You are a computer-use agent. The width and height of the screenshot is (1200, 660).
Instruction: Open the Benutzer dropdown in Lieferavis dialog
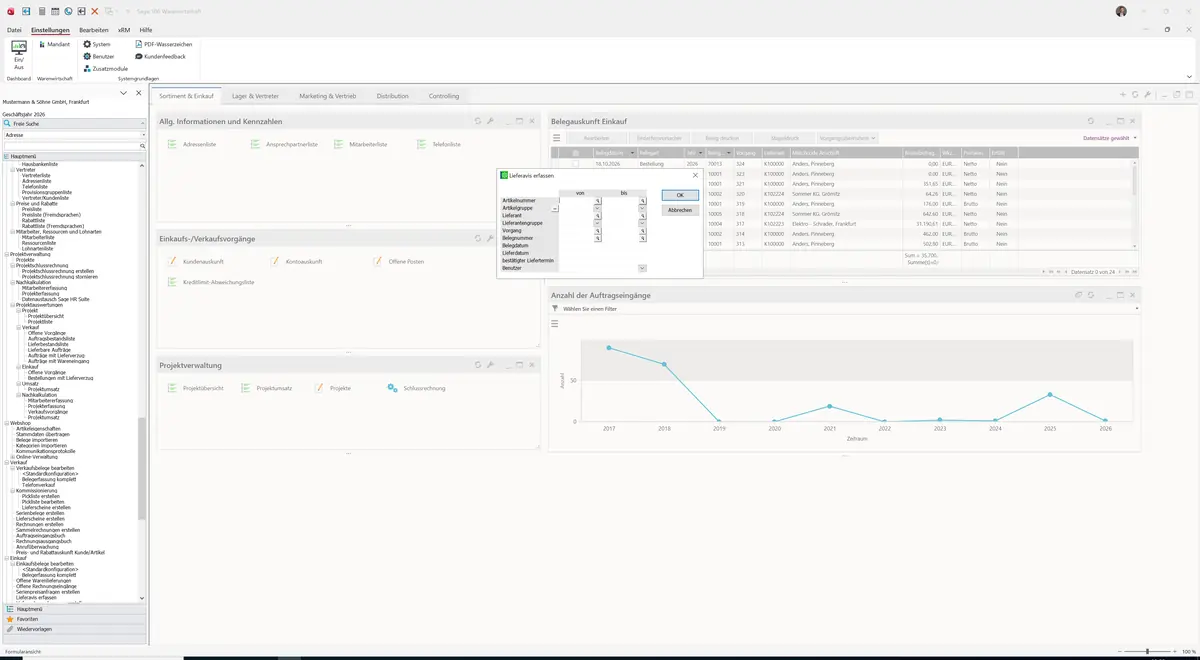[x=642, y=268]
